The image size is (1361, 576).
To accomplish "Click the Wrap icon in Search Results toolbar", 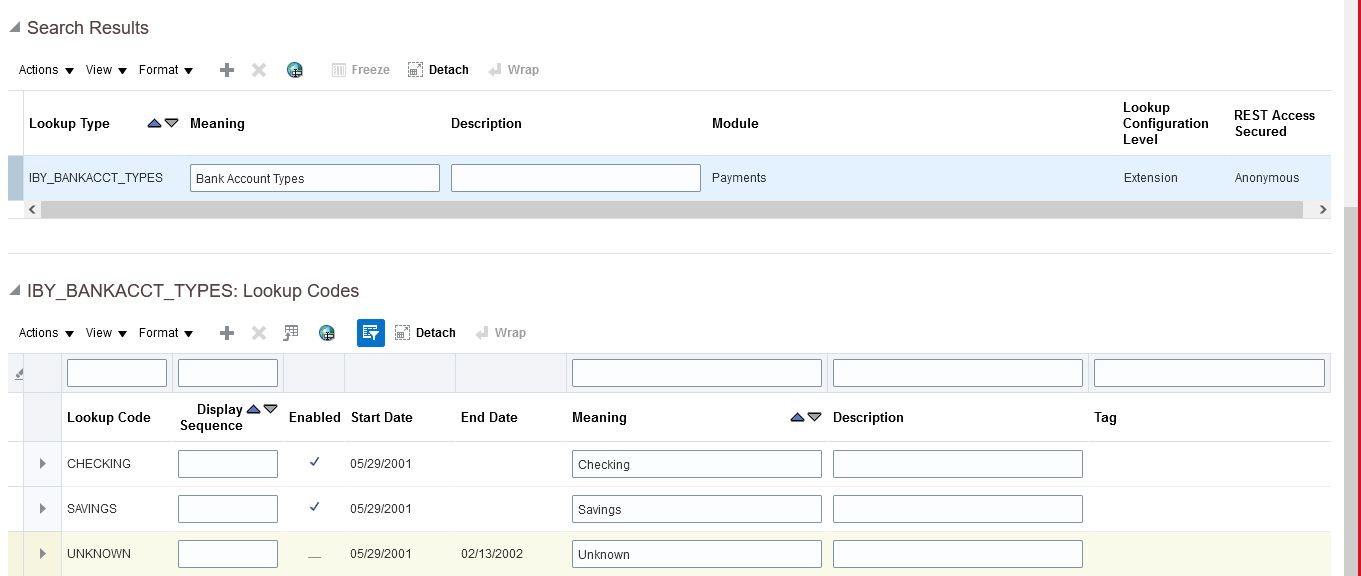I will 514,69.
